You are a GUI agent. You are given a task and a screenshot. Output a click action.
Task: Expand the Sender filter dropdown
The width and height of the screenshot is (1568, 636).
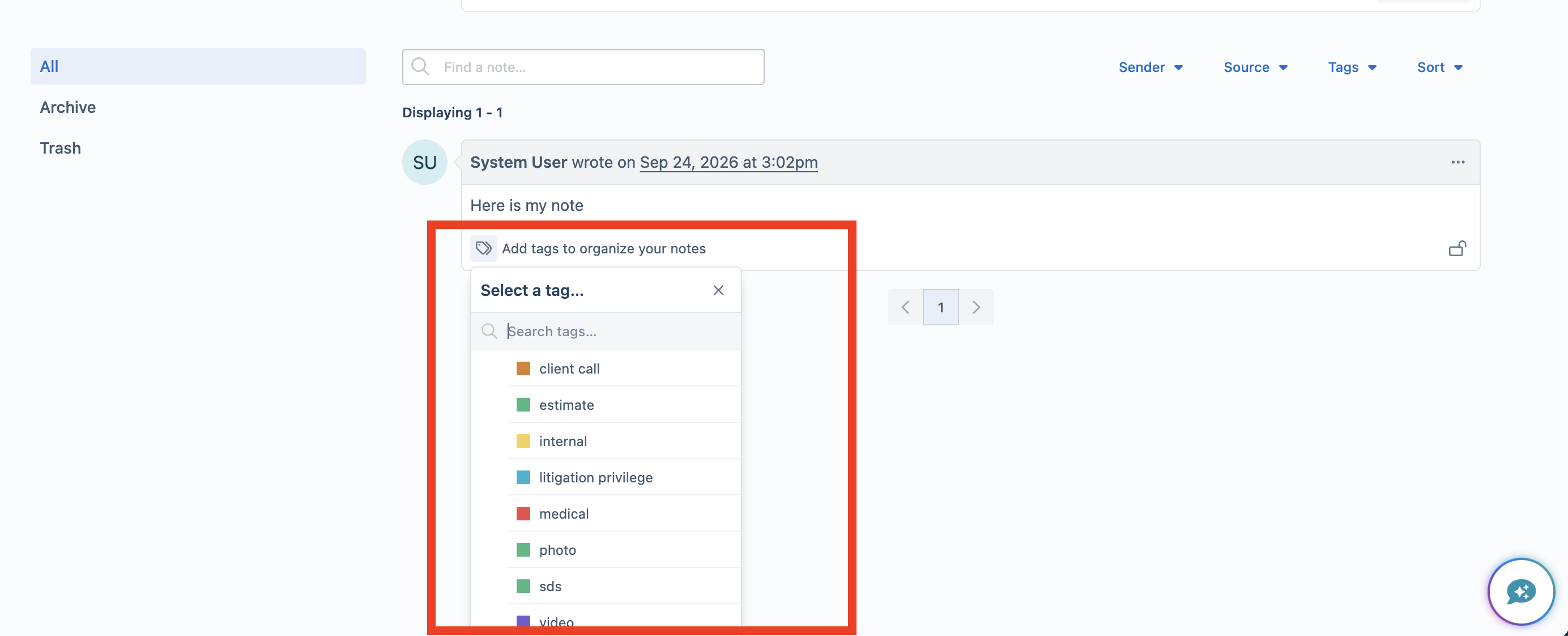click(x=1151, y=67)
